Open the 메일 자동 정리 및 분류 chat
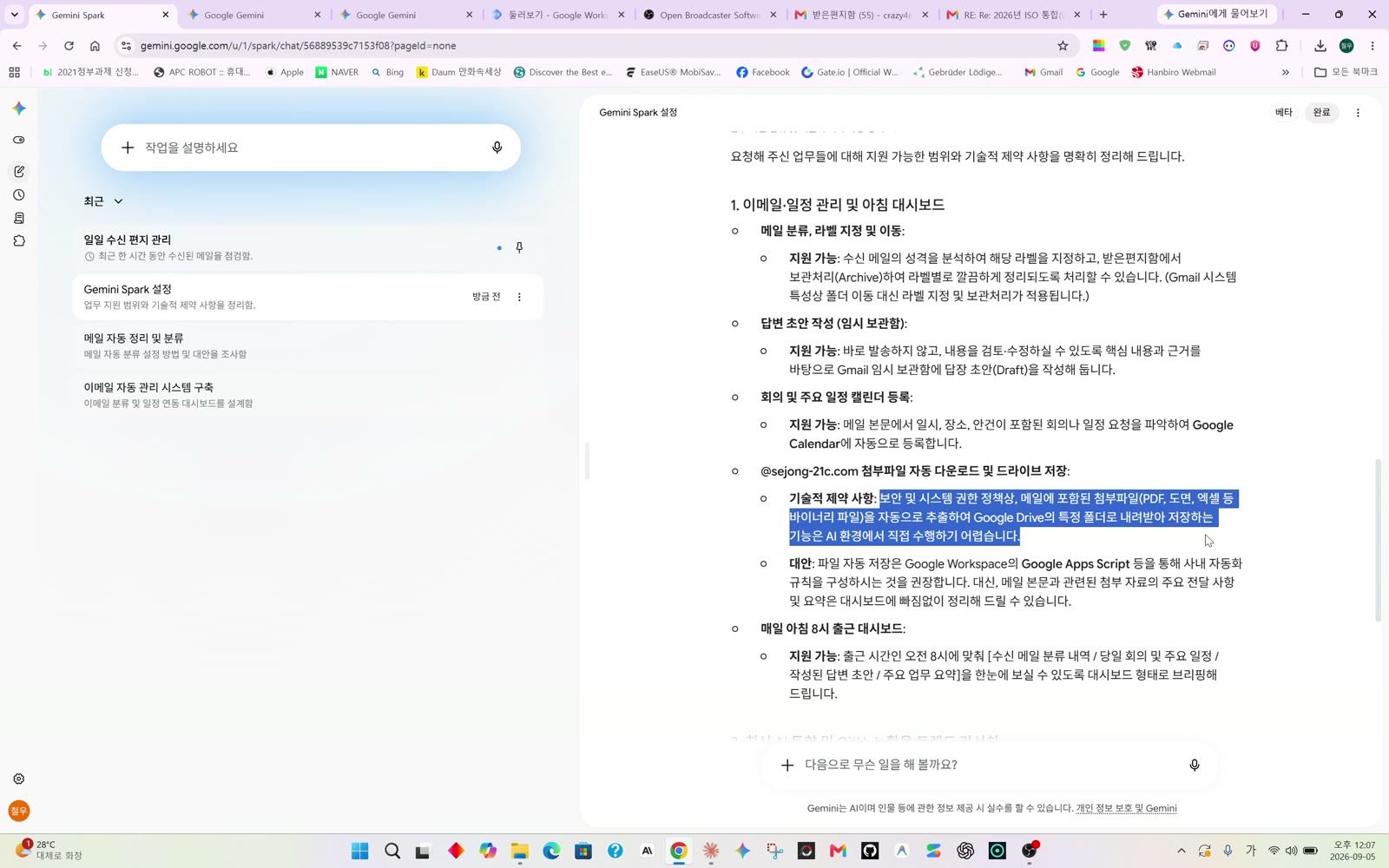 tap(308, 345)
